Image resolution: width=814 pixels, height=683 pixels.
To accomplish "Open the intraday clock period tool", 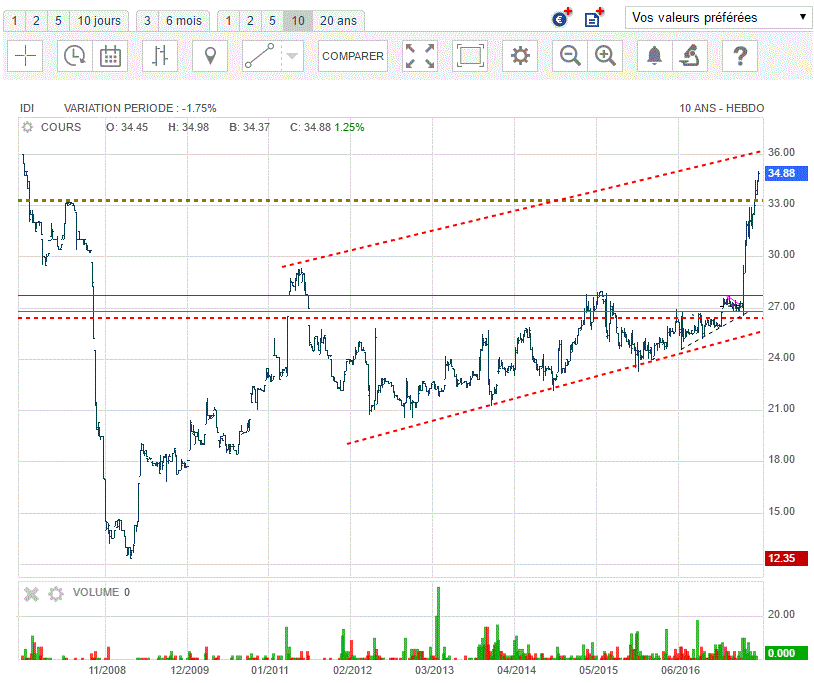I will pyautogui.click(x=75, y=56).
